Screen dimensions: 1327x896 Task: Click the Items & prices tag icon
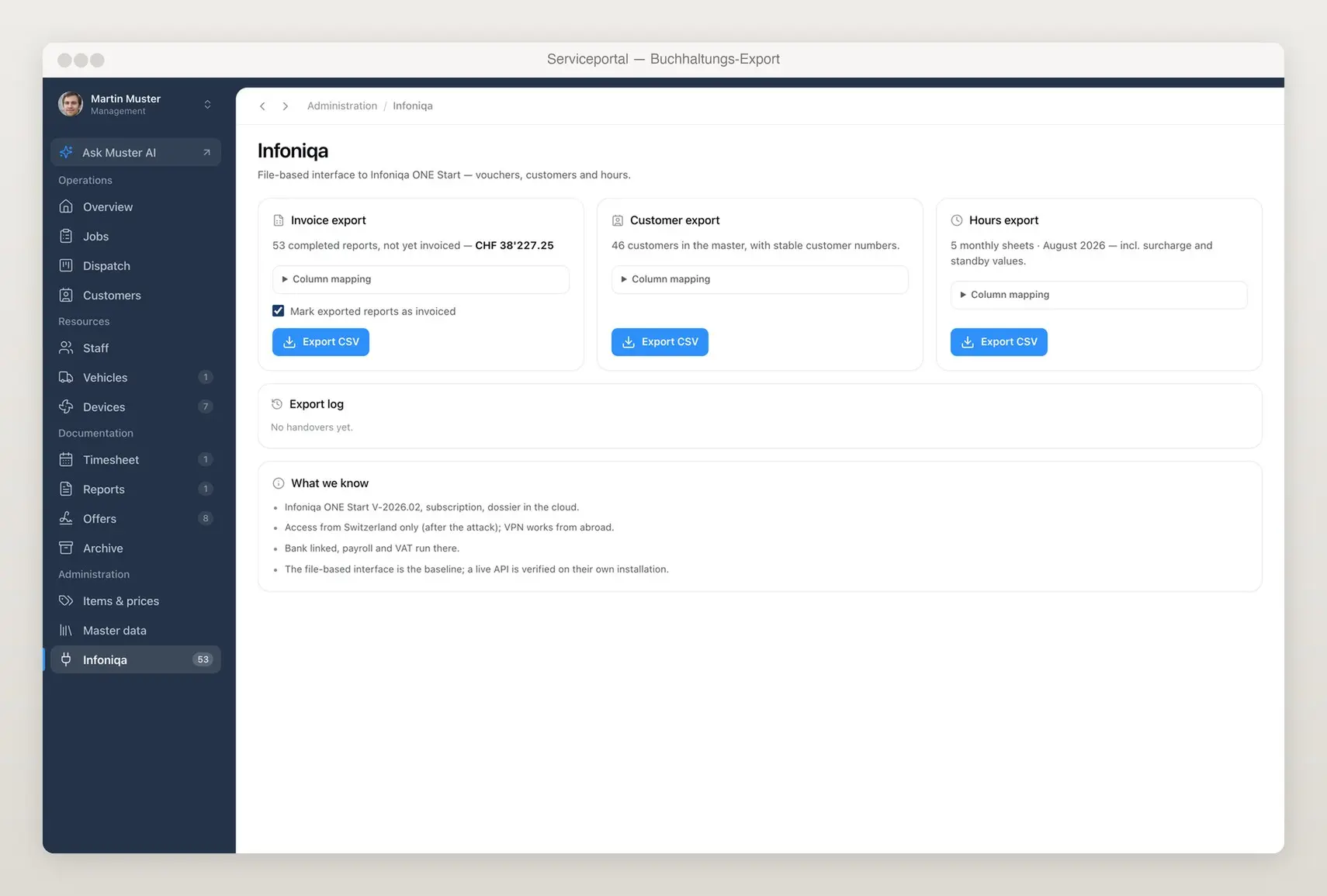[x=66, y=600]
